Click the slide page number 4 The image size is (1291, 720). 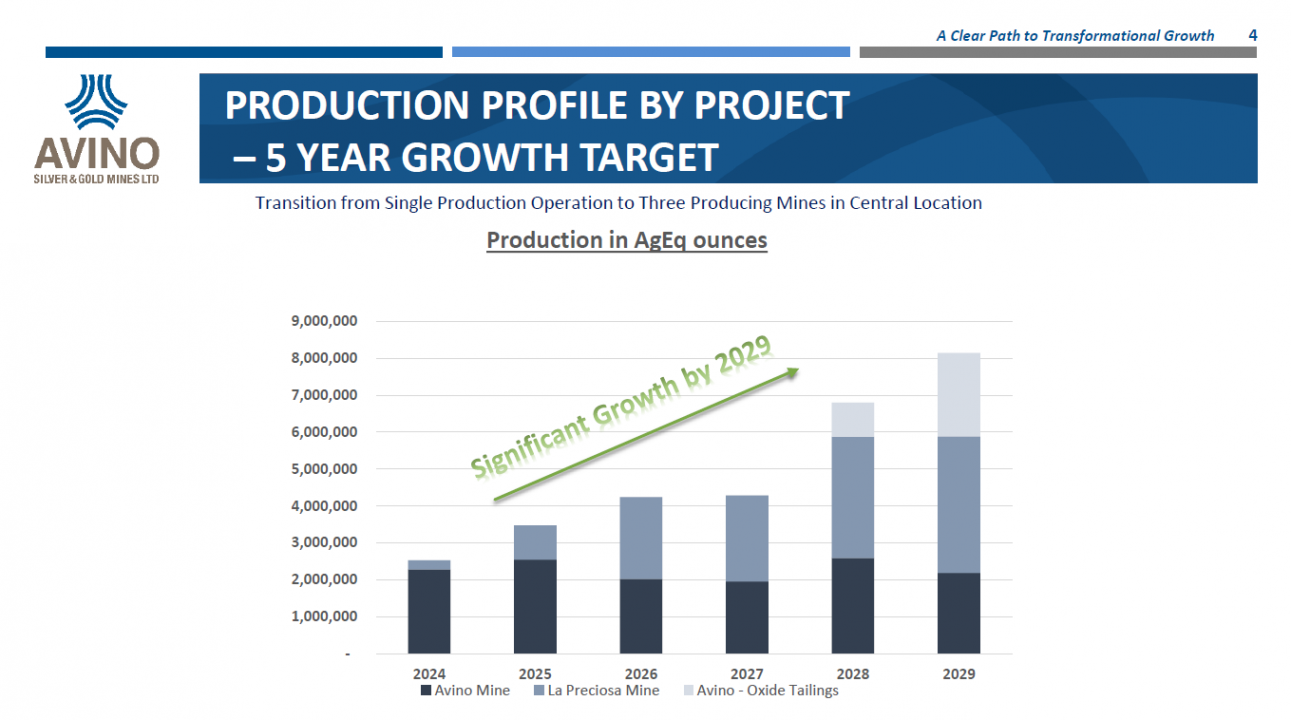tap(1253, 35)
